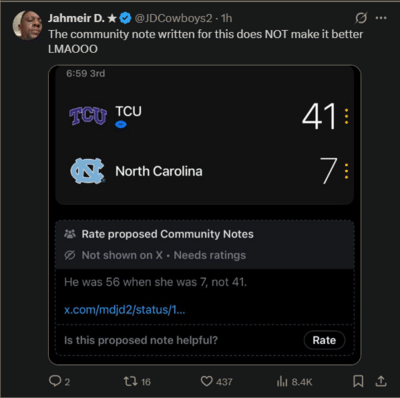
Task: Expand the yellow dots menu beside North Carolina's 7
Action: (x=347, y=171)
